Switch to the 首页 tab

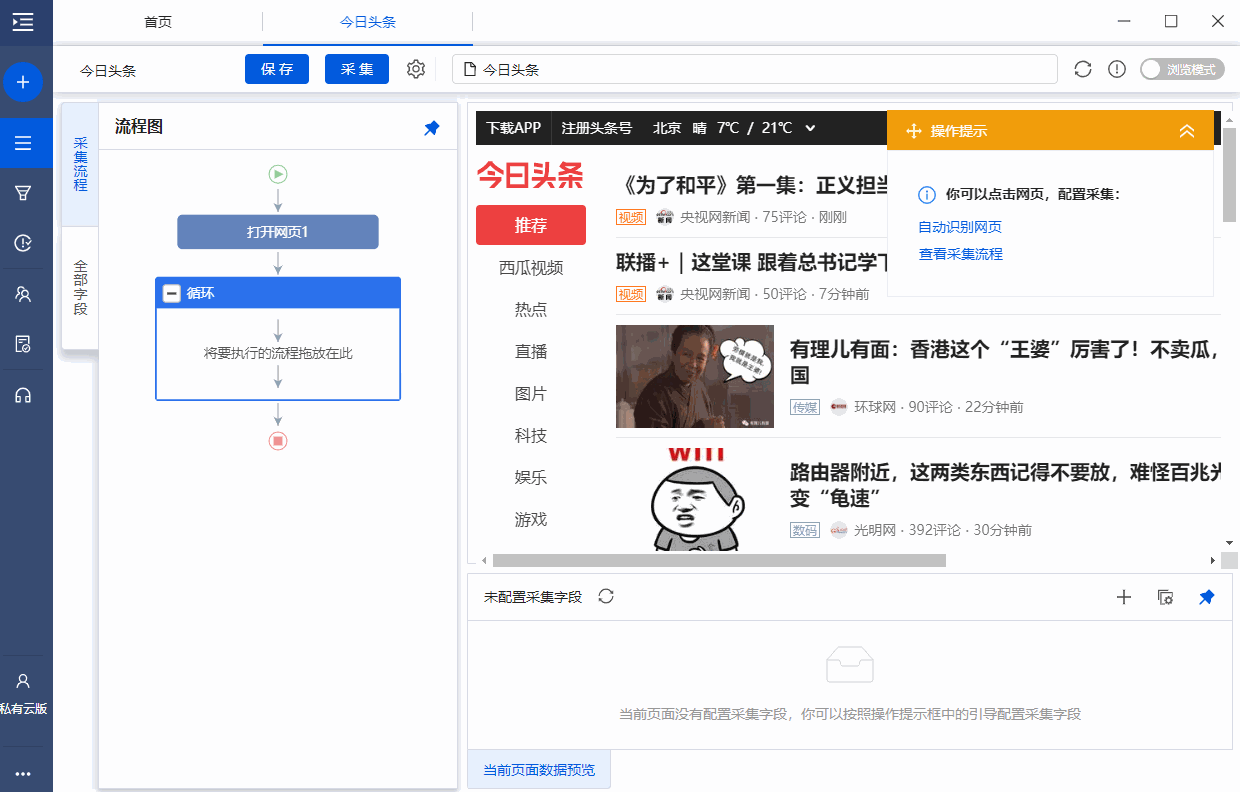pos(158,21)
